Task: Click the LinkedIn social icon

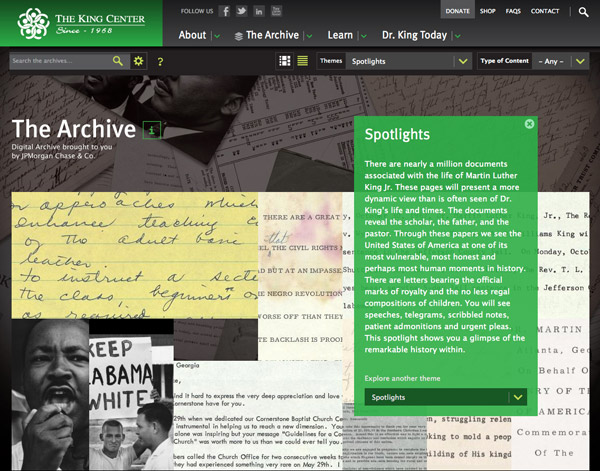Action: pos(259,11)
